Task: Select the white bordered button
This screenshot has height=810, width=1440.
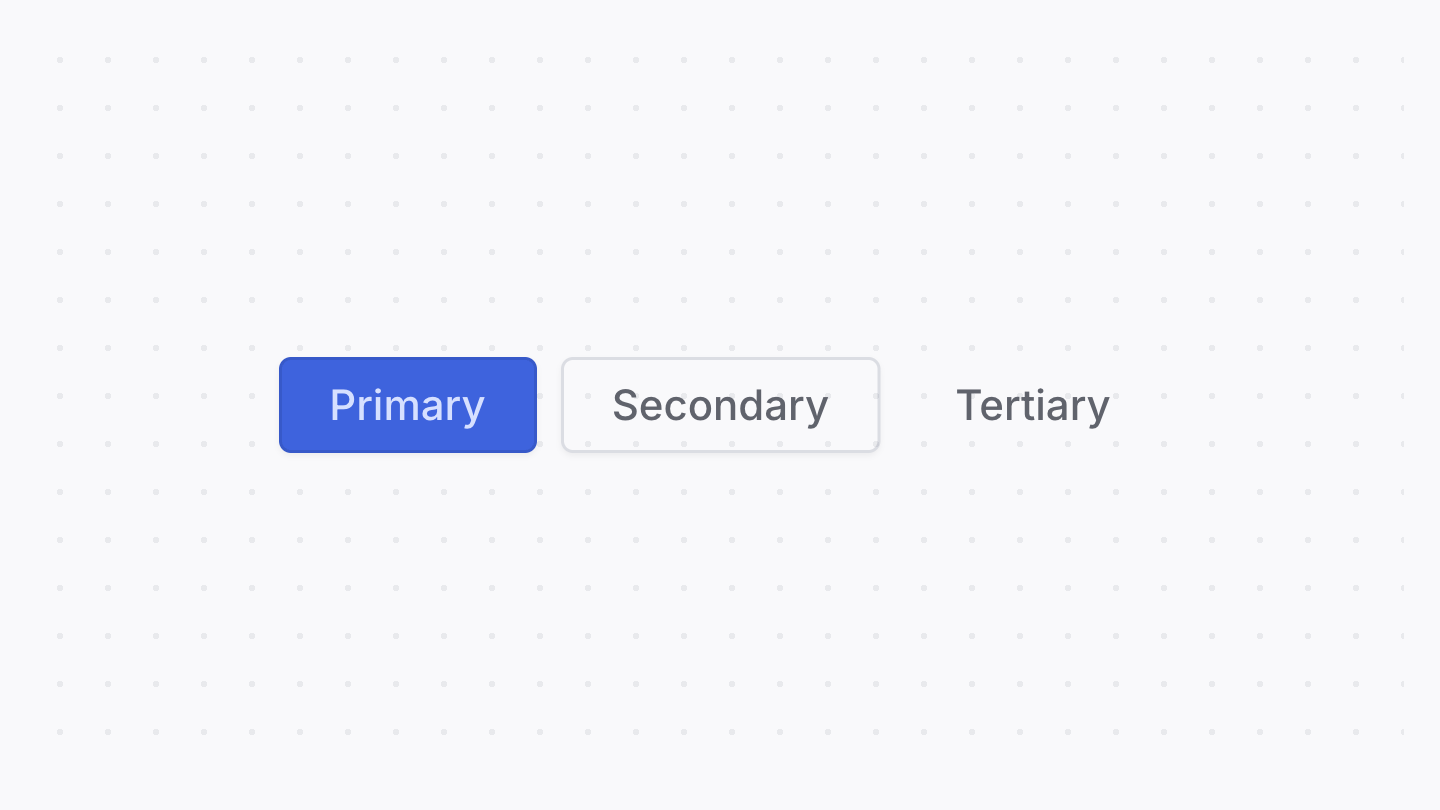Action: (x=720, y=405)
